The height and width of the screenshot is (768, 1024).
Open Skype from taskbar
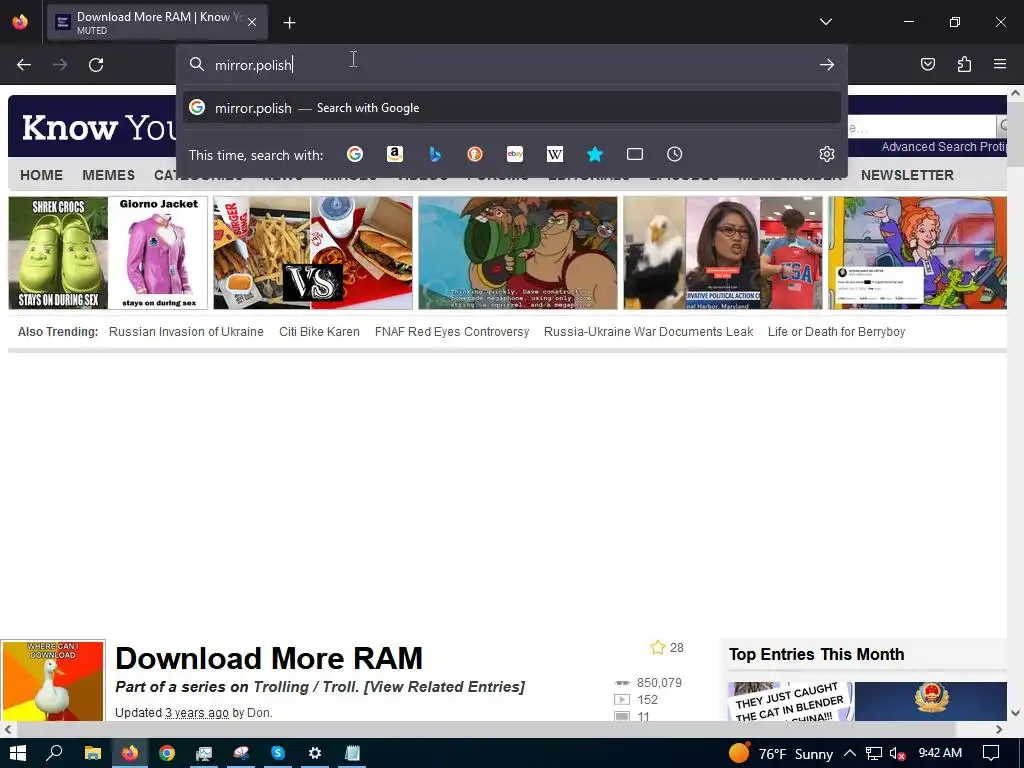(278, 753)
